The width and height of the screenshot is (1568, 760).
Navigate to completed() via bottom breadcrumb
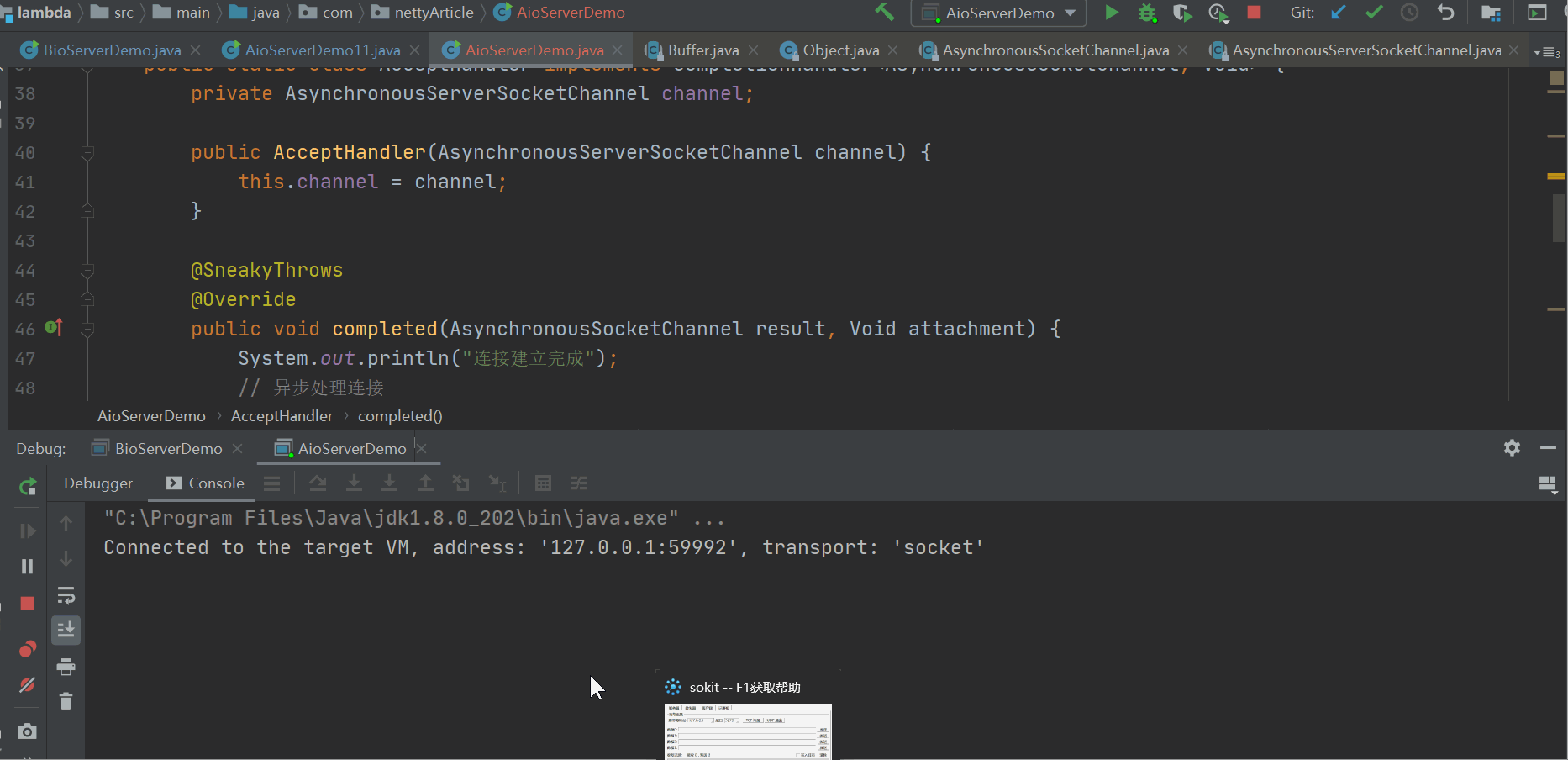[399, 415]
